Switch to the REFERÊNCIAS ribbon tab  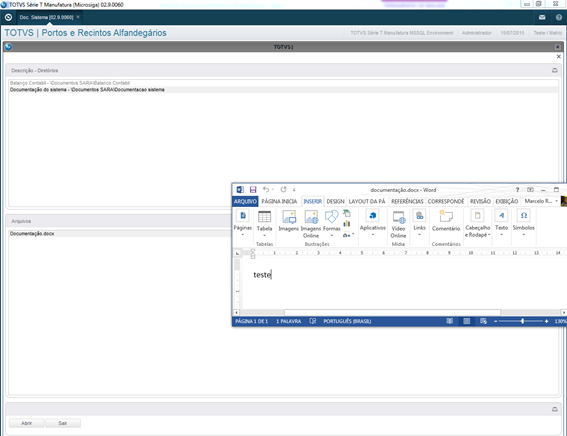click(x=407, y=201)
